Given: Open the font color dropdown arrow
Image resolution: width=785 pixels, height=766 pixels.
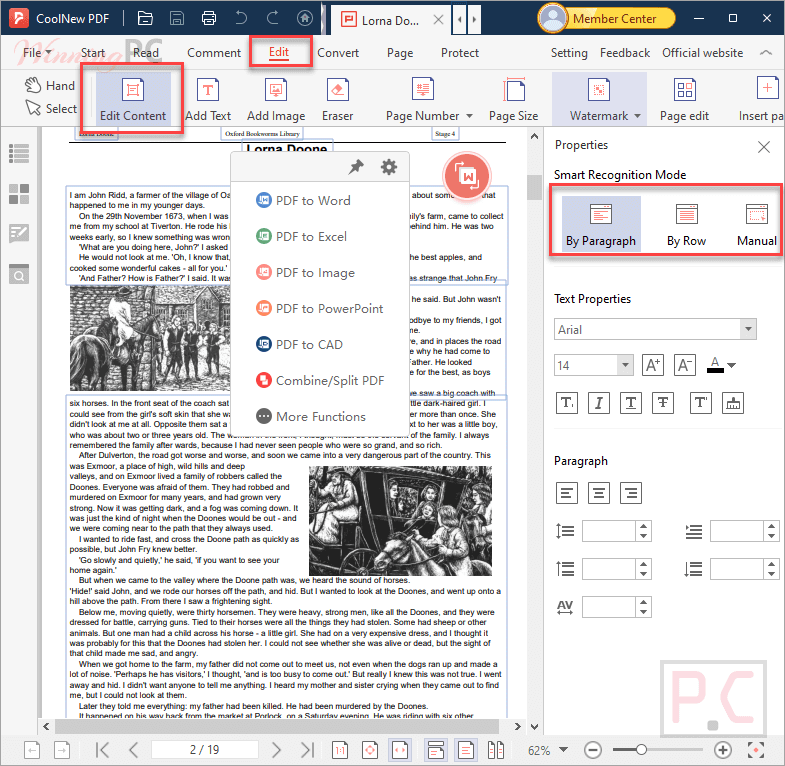Looking at the screenshot, I should [x=732, y=365].
